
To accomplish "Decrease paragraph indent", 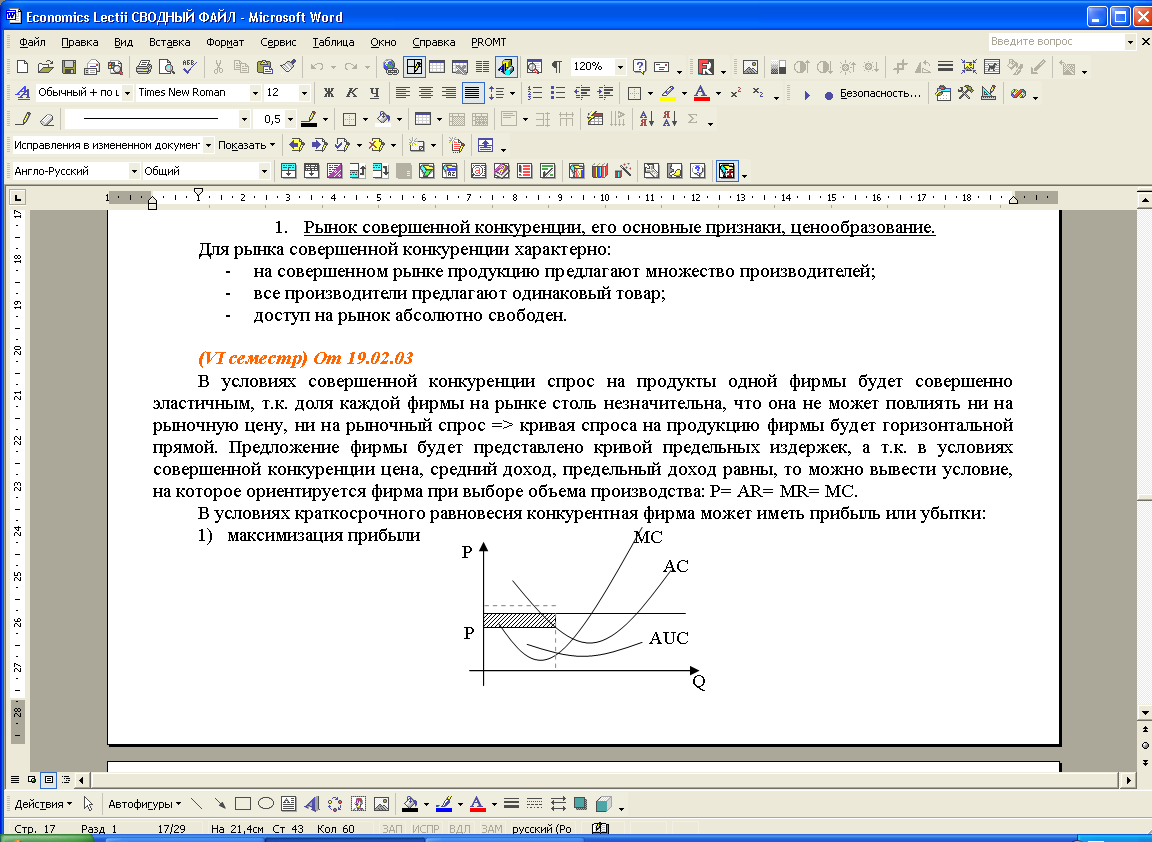I will 582,93.
